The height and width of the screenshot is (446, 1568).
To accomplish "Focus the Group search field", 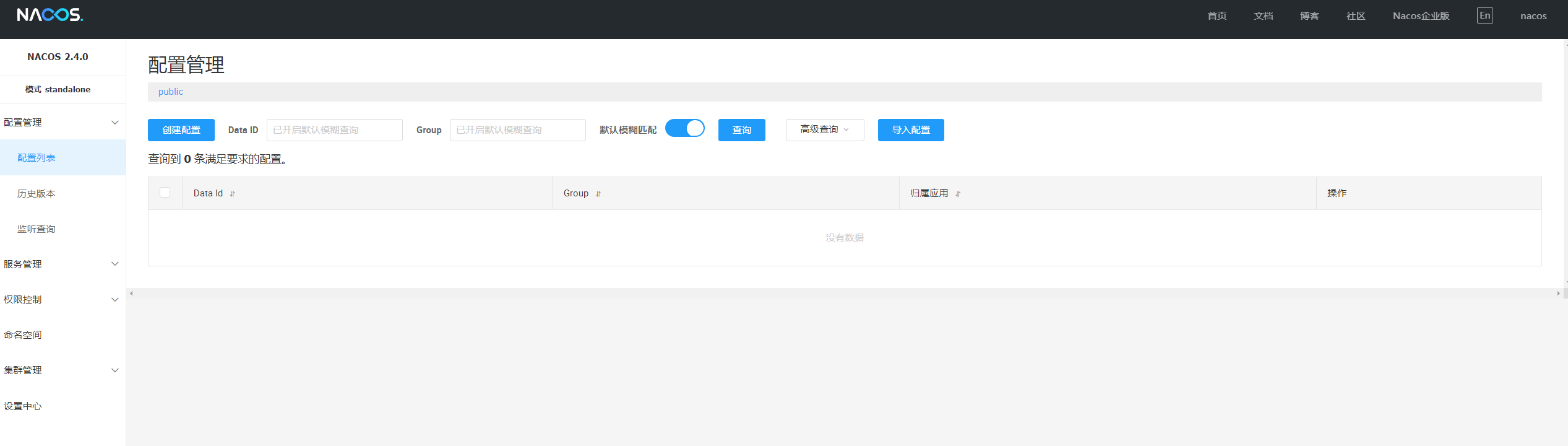I will (518, 129).
